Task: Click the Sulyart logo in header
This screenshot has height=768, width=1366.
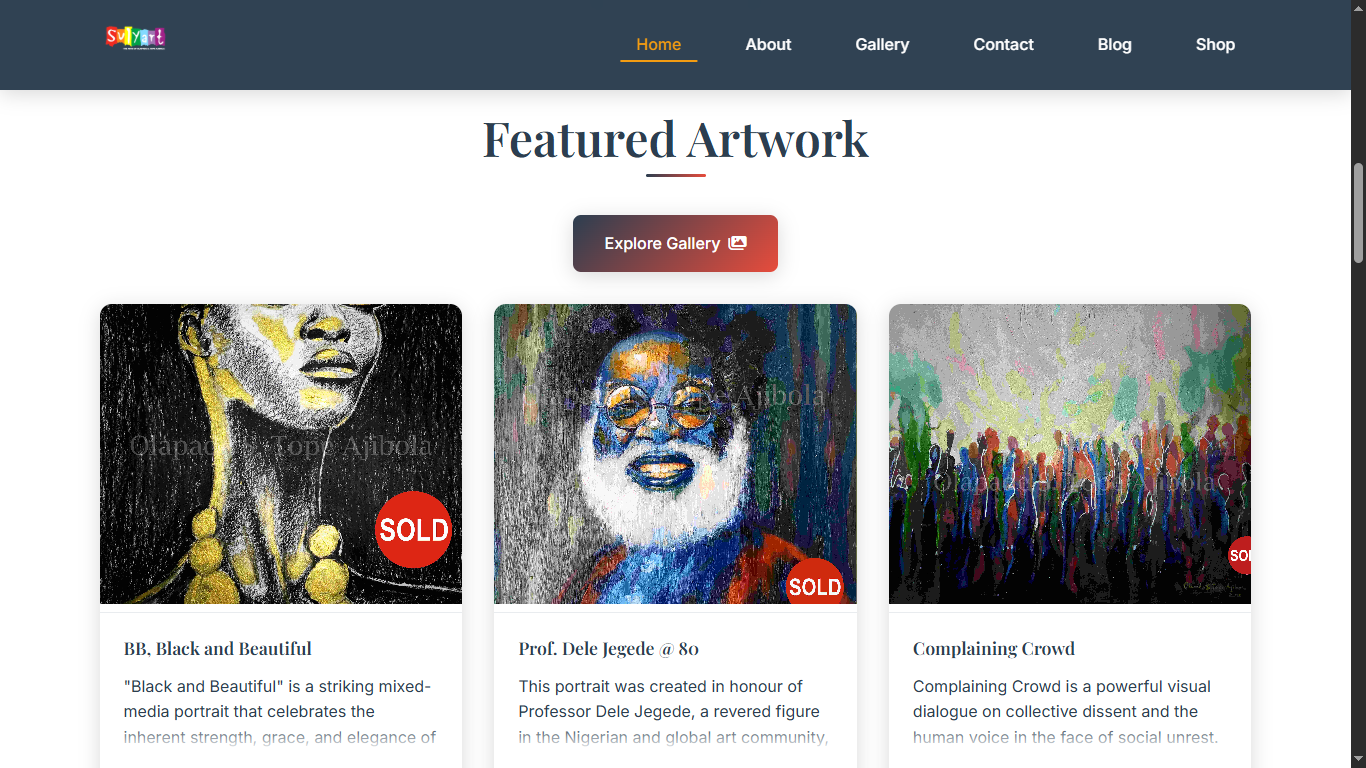Action: coord(135,38)
